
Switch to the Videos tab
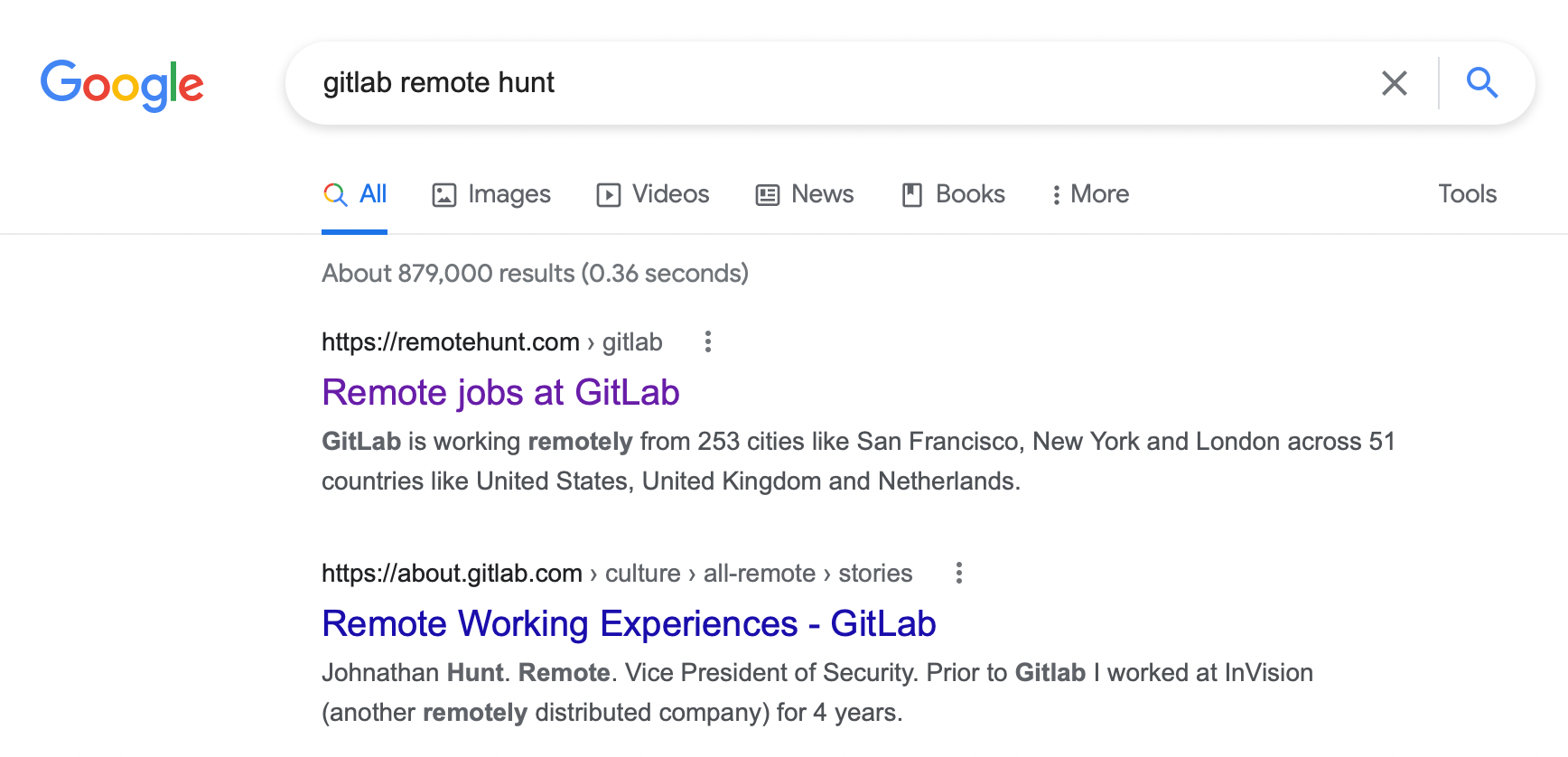click(x=653, y=194)
